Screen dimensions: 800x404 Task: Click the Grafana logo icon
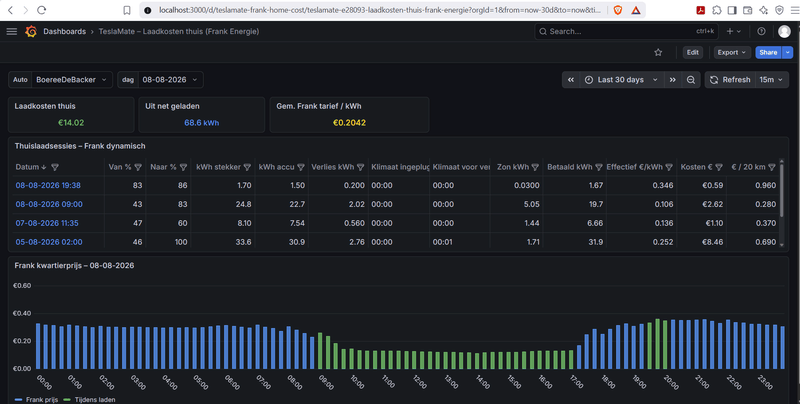tap(31, 32)
